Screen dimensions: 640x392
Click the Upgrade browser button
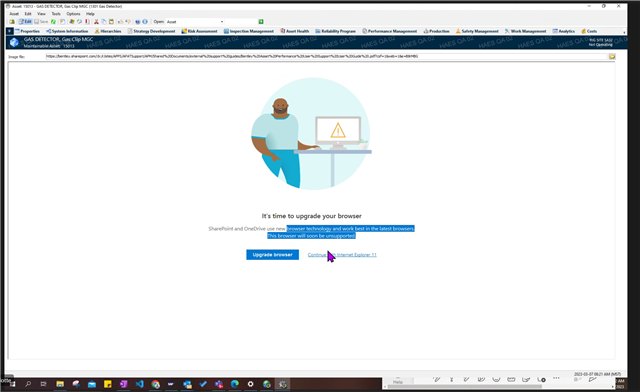[272, 255]
